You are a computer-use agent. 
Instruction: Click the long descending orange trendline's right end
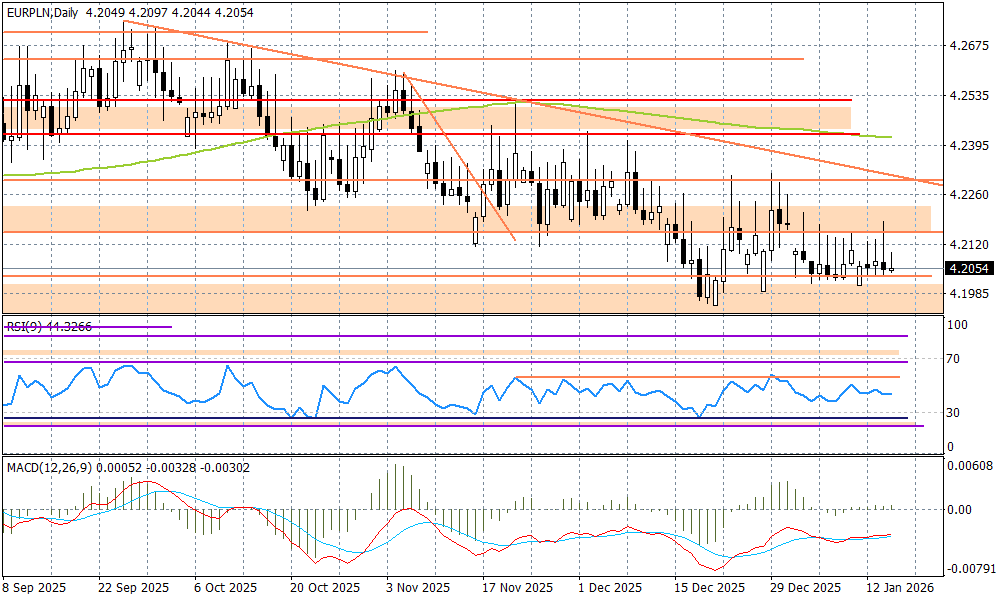(x=940, y=185)
